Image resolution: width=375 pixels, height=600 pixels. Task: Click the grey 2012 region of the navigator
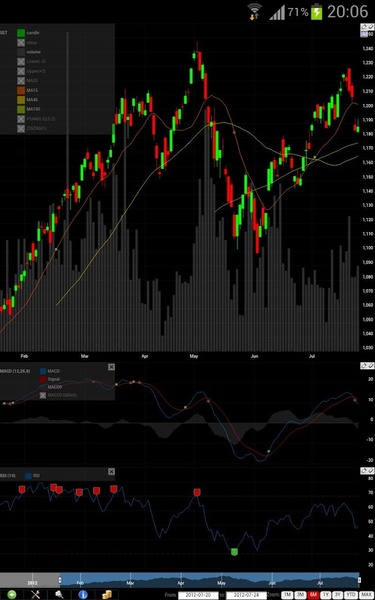click(x=29, y=580)
